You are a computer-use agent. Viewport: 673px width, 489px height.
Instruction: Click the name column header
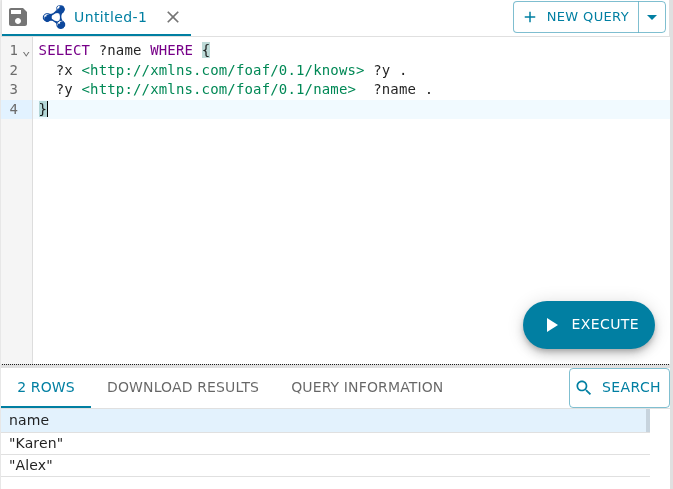[325, 420]
